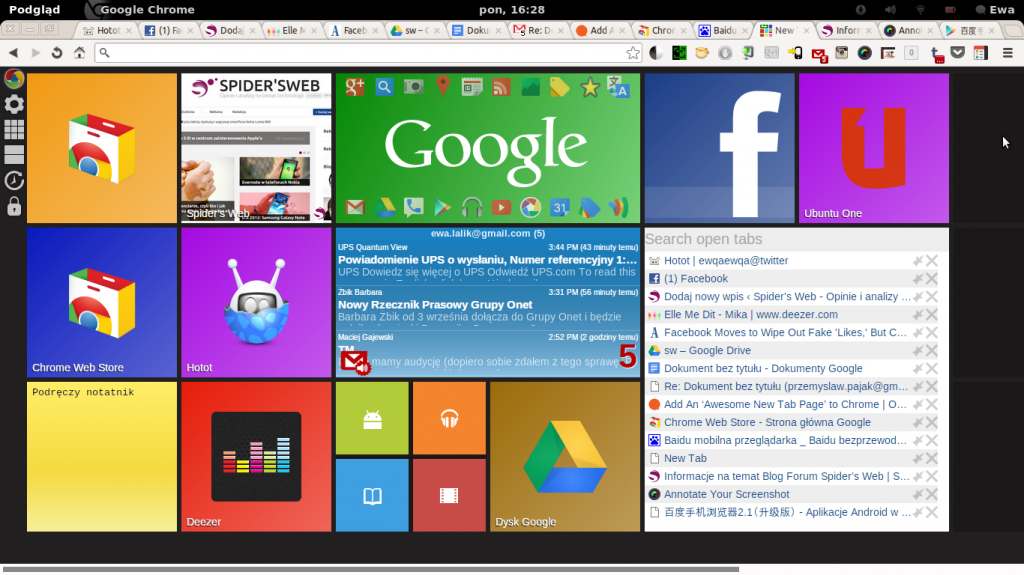This screenshot has height=575, width=1024.
Task: Click Gmail checker extension icon in toolbar
Action: pyautogui.click(x=819, y=54)
